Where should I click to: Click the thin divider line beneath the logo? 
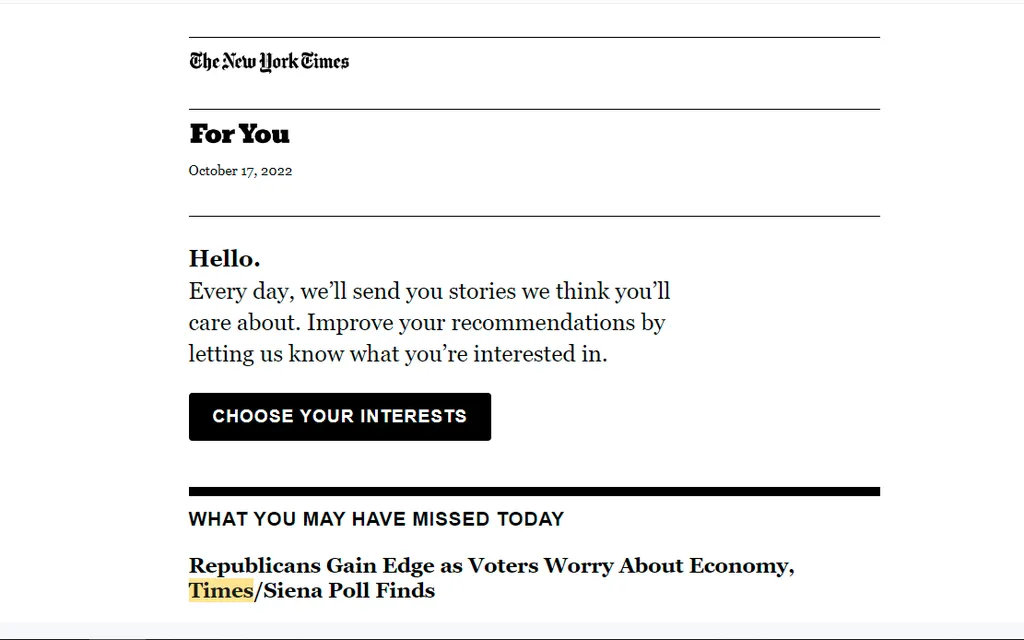click(x=534, y=109)
